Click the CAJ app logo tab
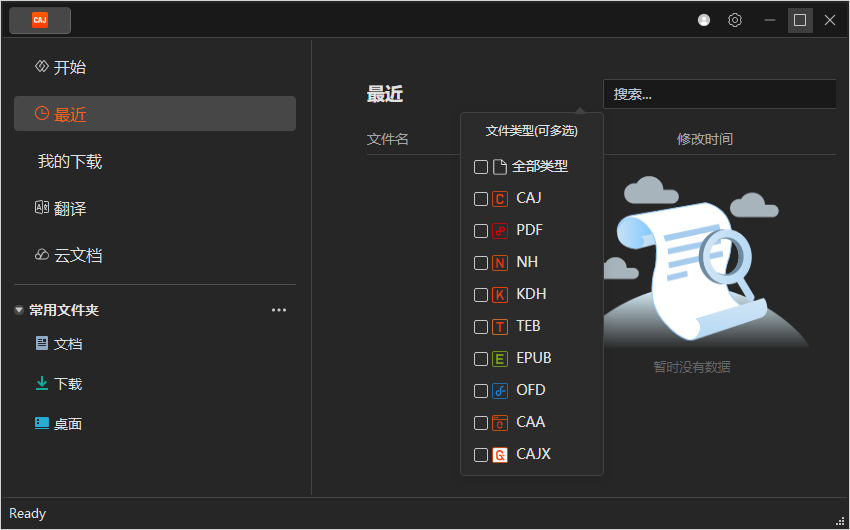This screenshot has height=530, width=850. click(x=40, y=21)
